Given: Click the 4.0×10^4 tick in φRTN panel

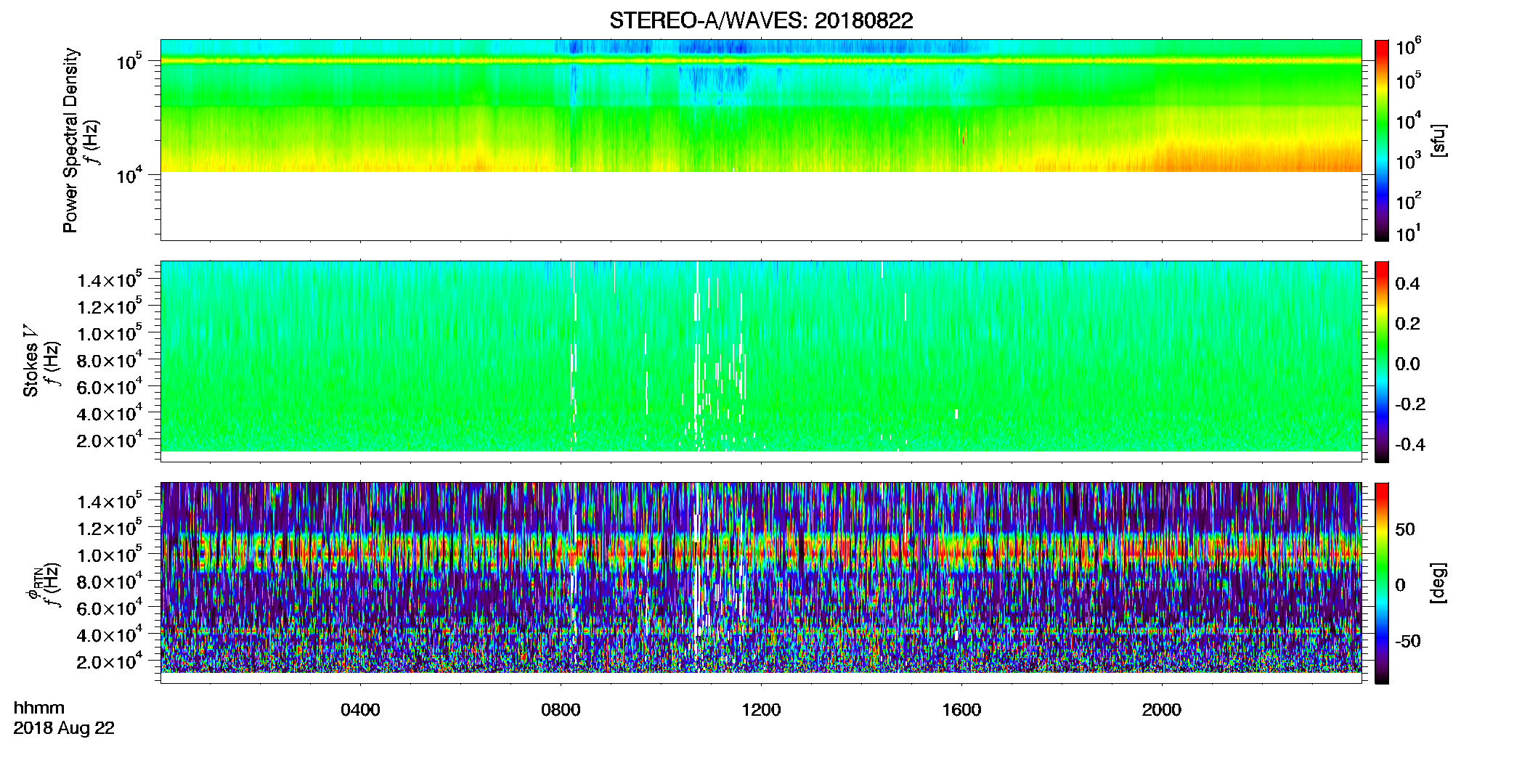Looking at the screenshot, I should (109, 635).
